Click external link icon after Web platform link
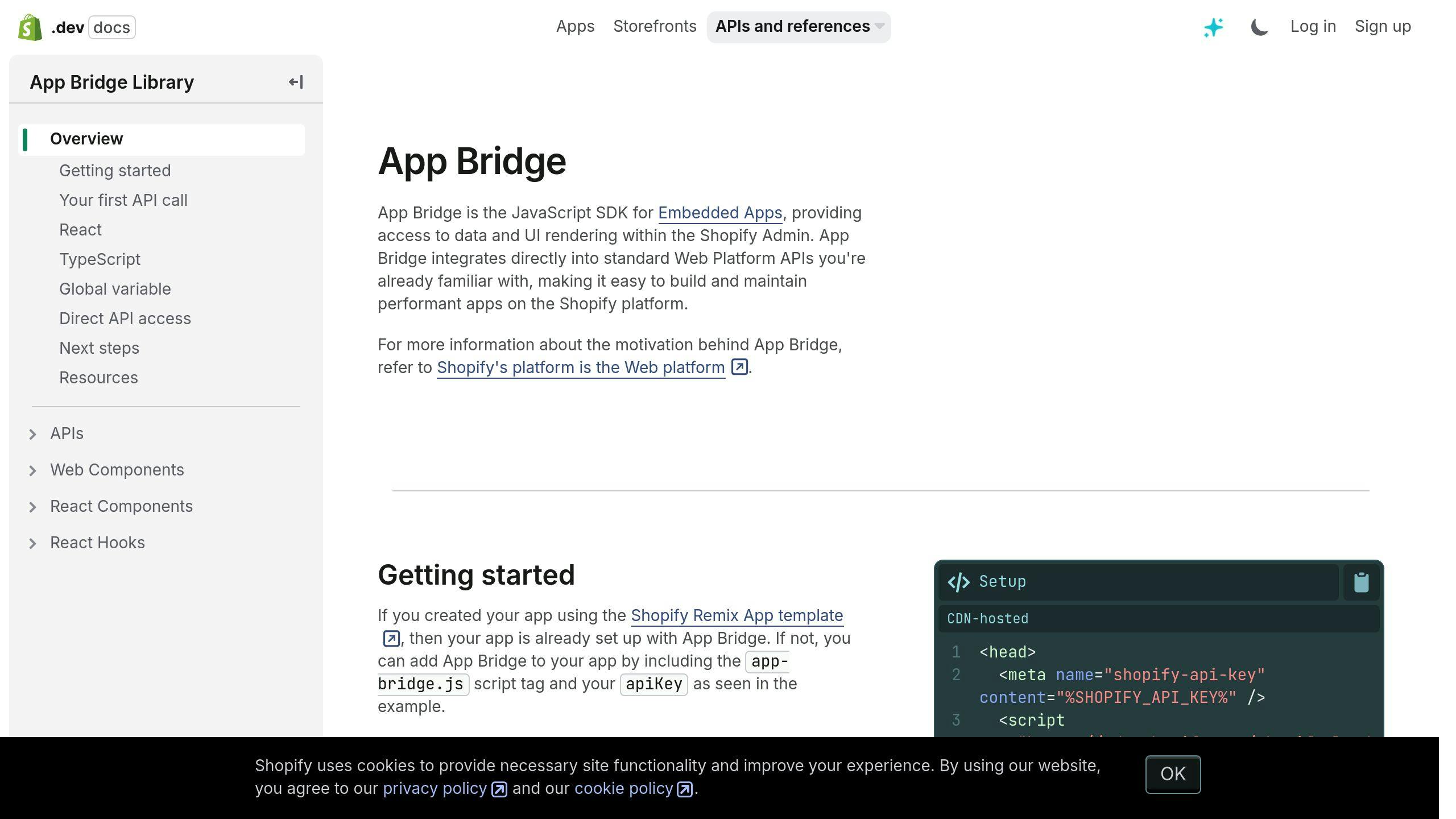1456x819 pixels. pyautogui.click(x=739, y=367)
